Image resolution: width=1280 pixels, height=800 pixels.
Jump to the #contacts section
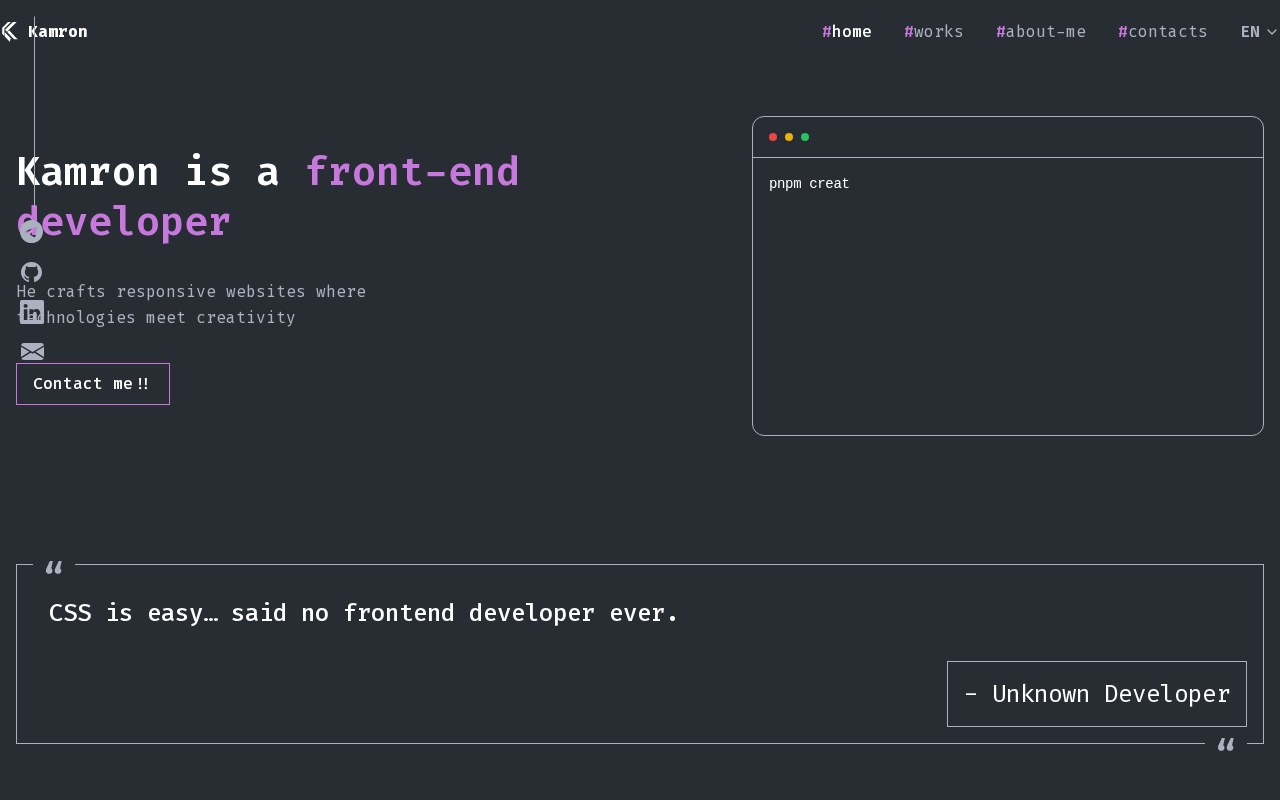[x=1163, y=31]
